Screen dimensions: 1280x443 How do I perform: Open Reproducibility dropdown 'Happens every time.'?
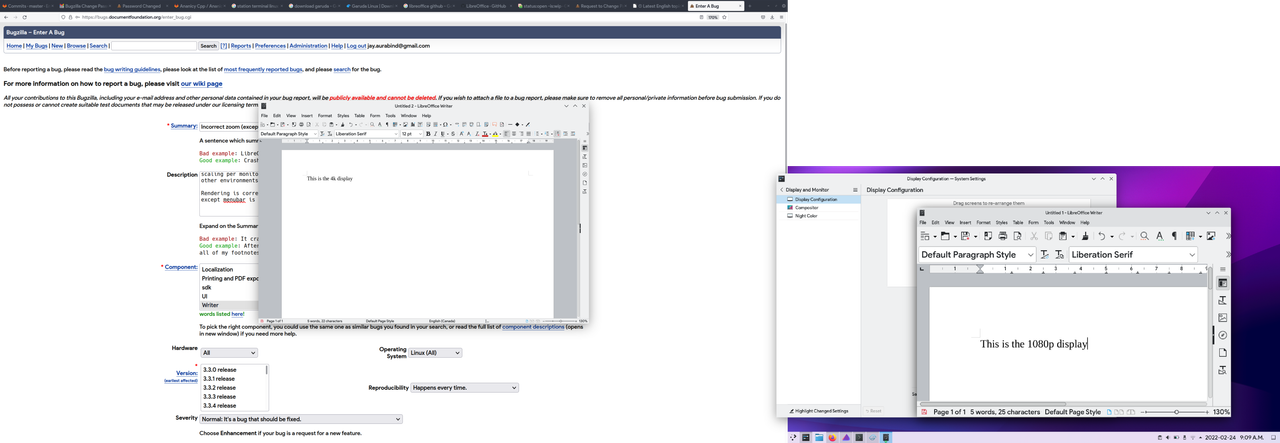pos(465,387)
